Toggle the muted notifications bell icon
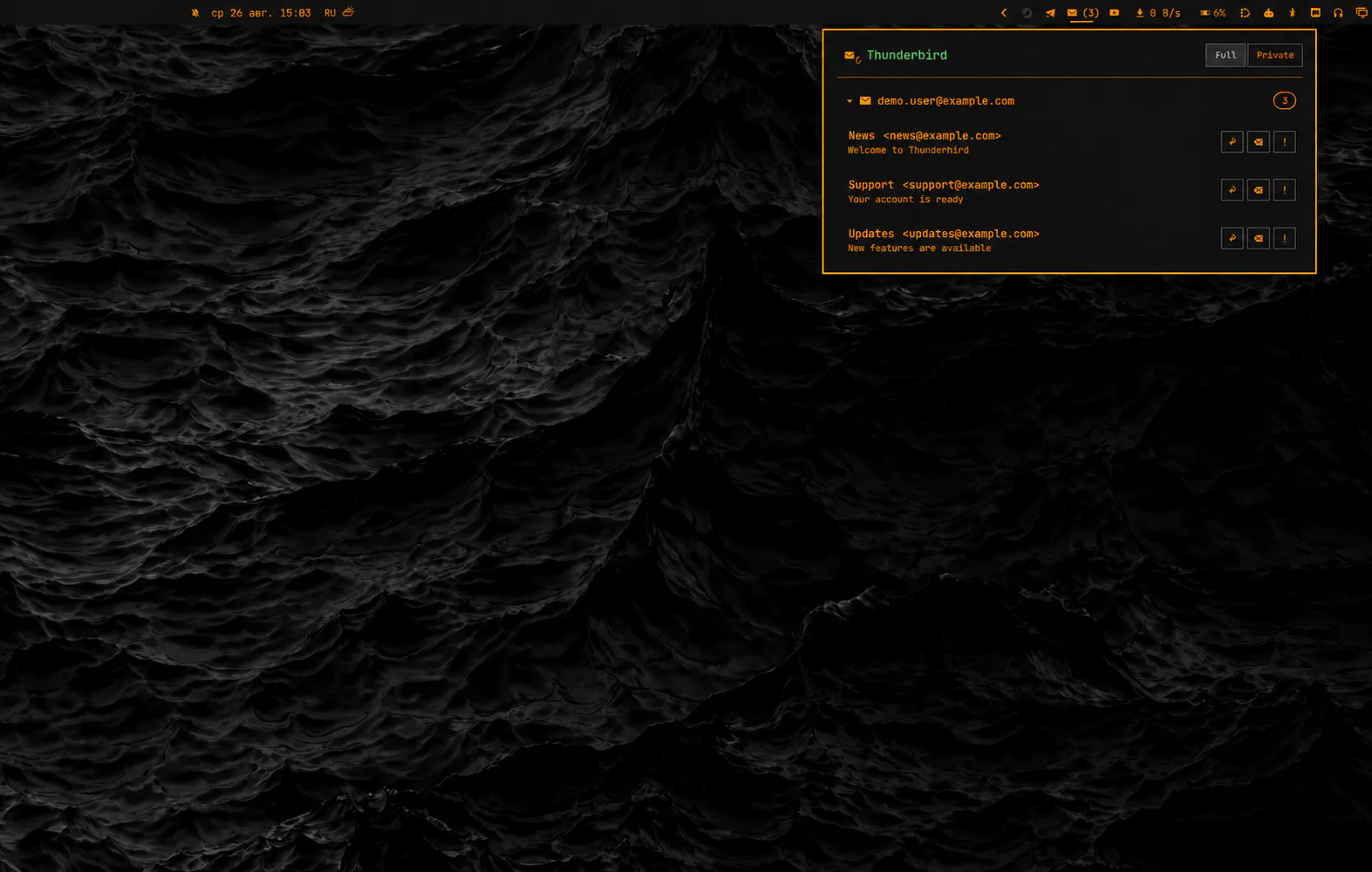This screenshot has width=1372, height=872. point(195,13)
